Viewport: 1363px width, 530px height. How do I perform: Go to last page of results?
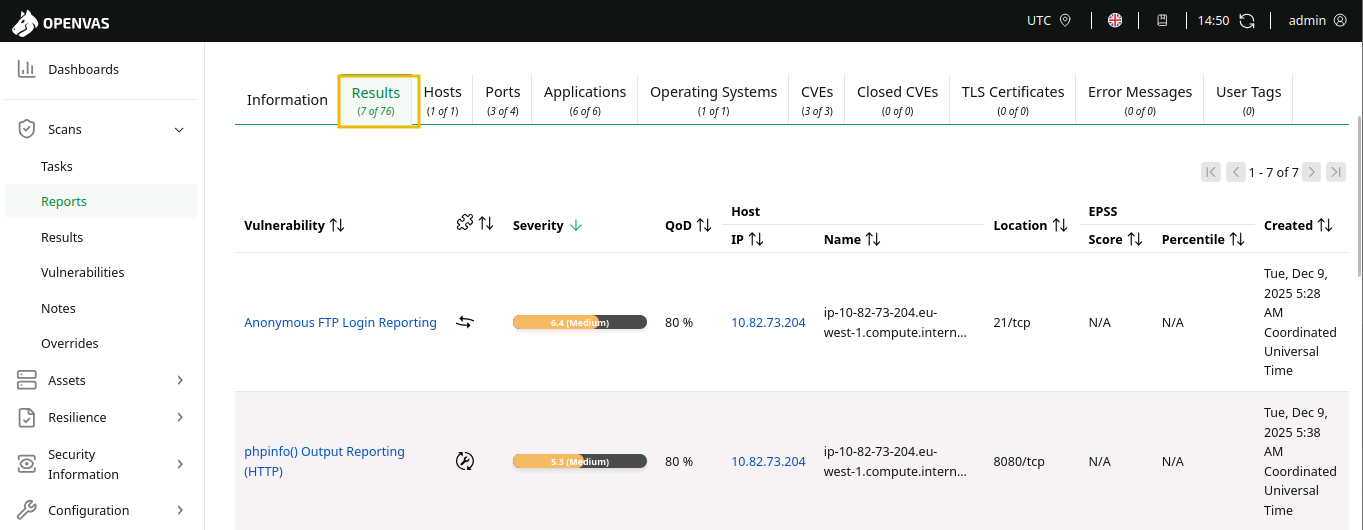pos(1336,172)
